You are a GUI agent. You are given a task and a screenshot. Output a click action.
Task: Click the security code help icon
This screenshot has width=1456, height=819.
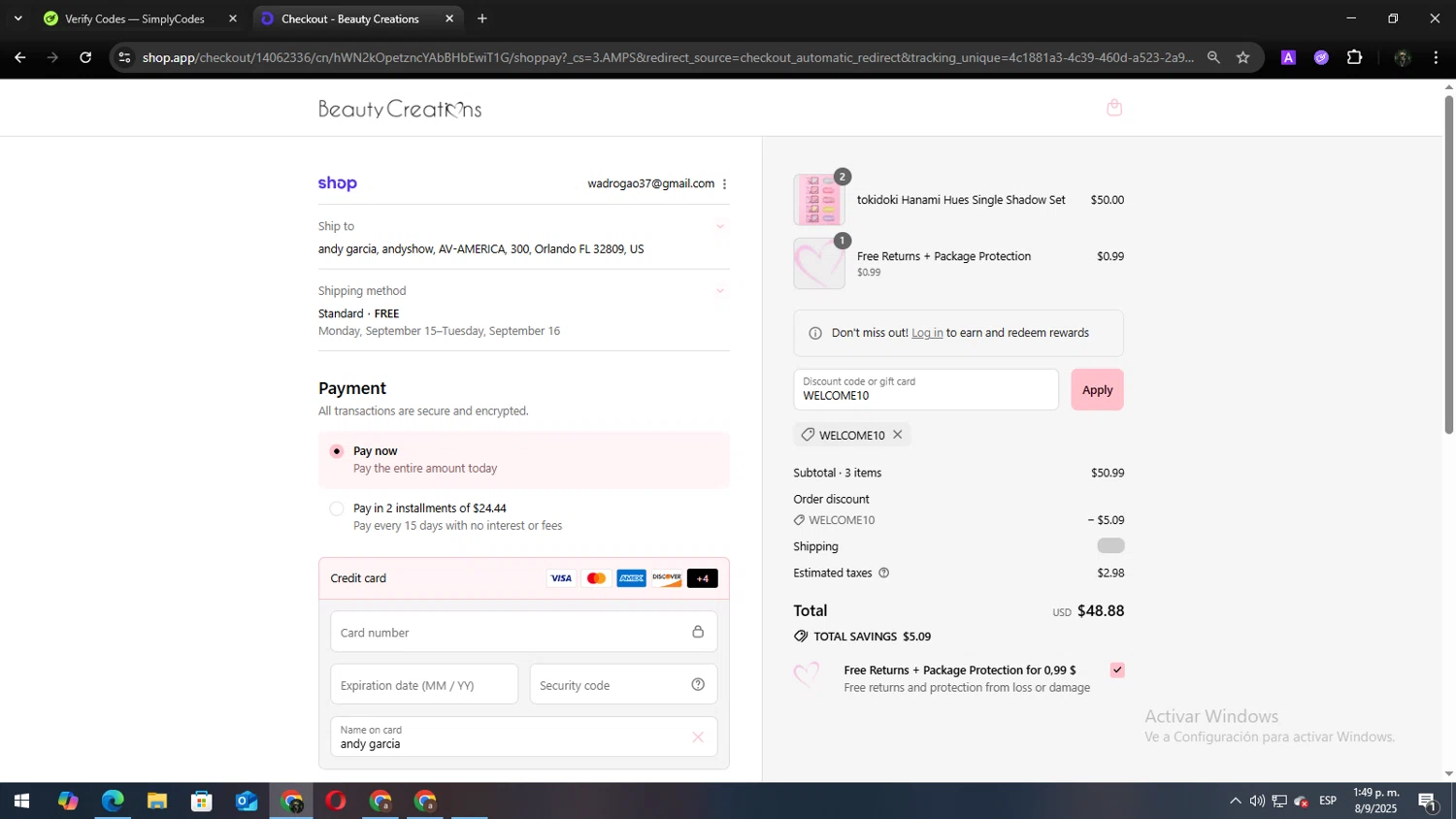pyautogui.click(x=698, y=684)
